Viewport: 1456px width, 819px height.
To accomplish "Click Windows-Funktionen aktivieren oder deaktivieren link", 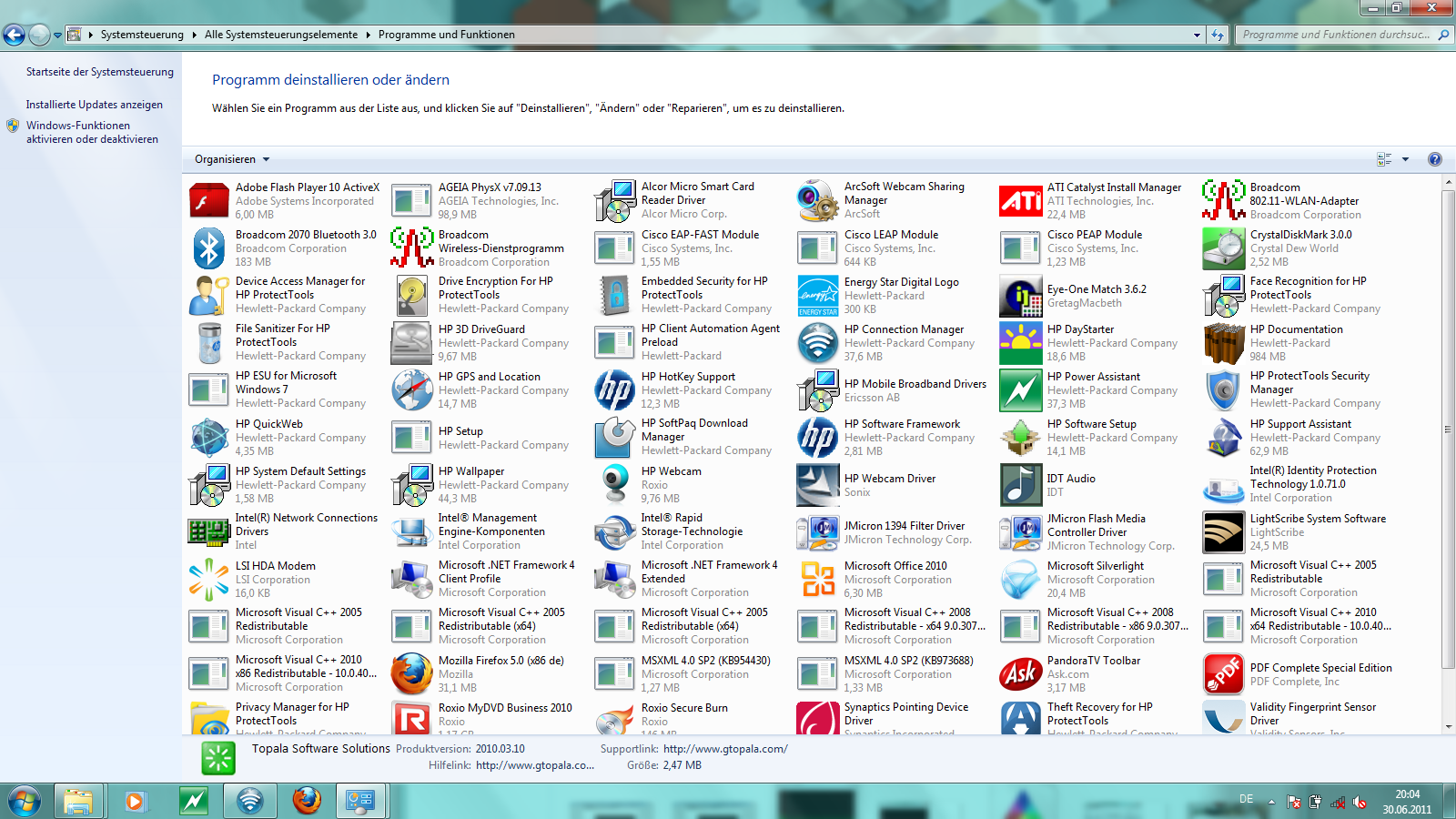I will click(x=92, y=133).
